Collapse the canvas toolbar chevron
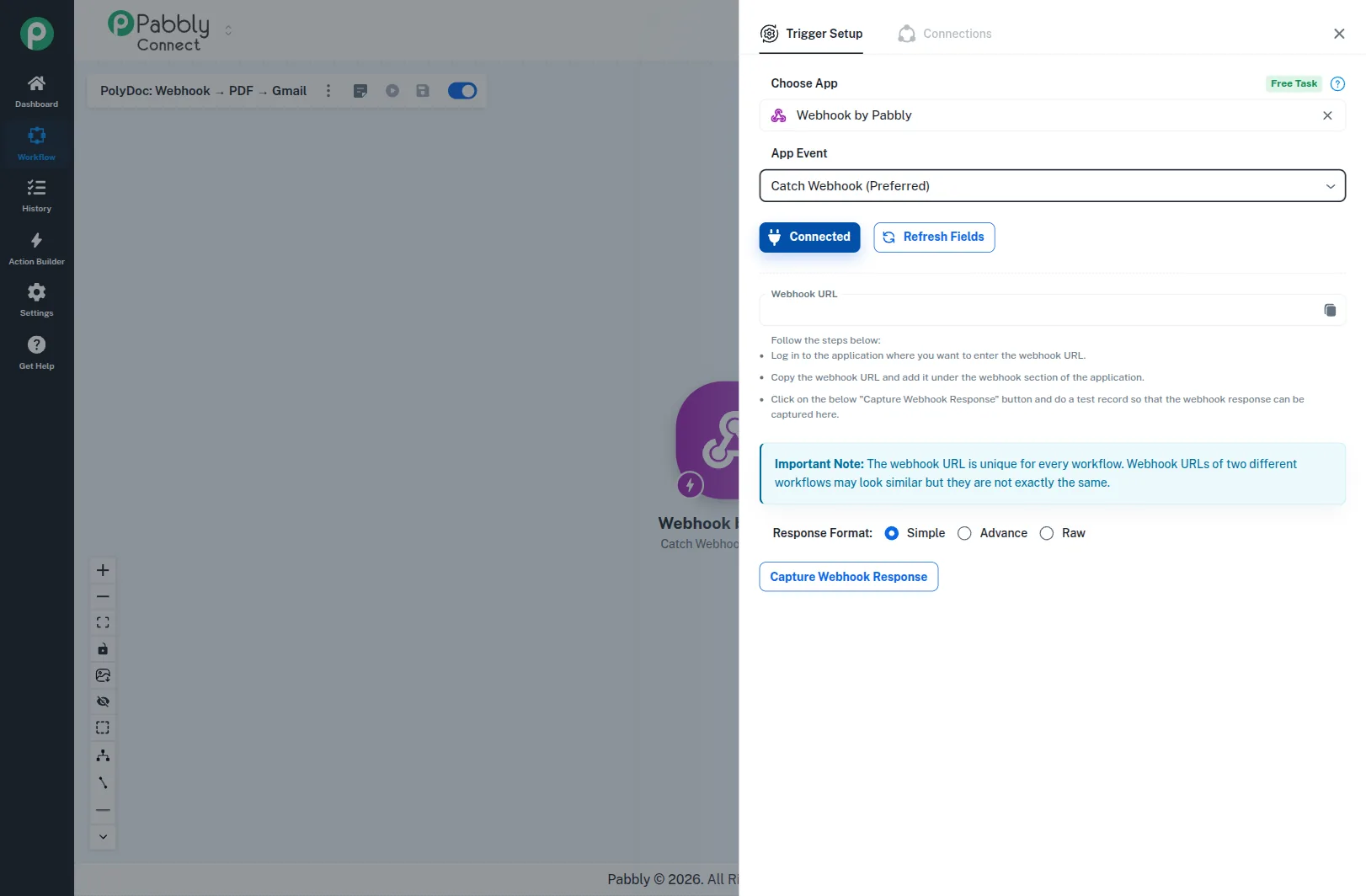Image resolution: width=1366 pixels, height=896 pixels. tap(103, 836)
